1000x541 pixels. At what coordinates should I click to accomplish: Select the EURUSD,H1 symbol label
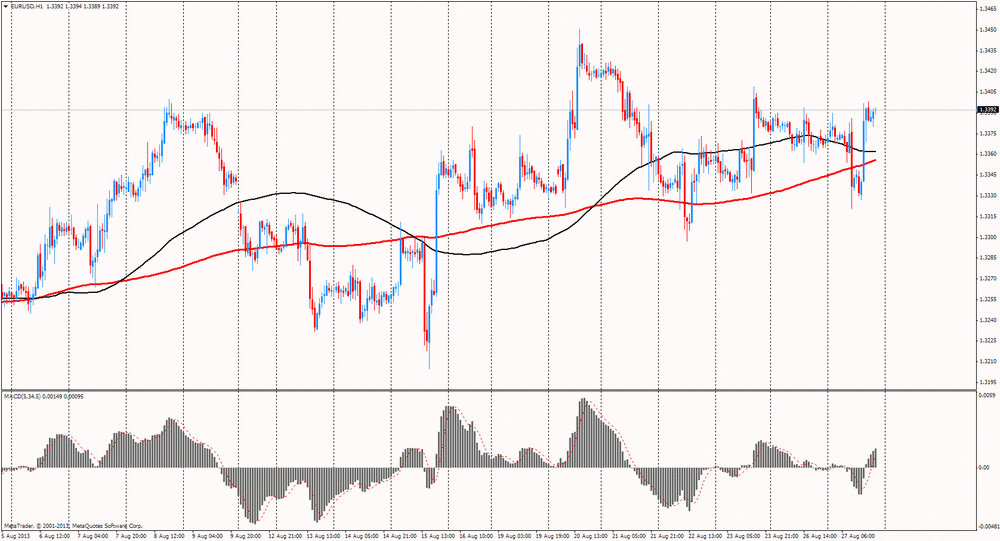pyautogui.click(x=26, y=6)
